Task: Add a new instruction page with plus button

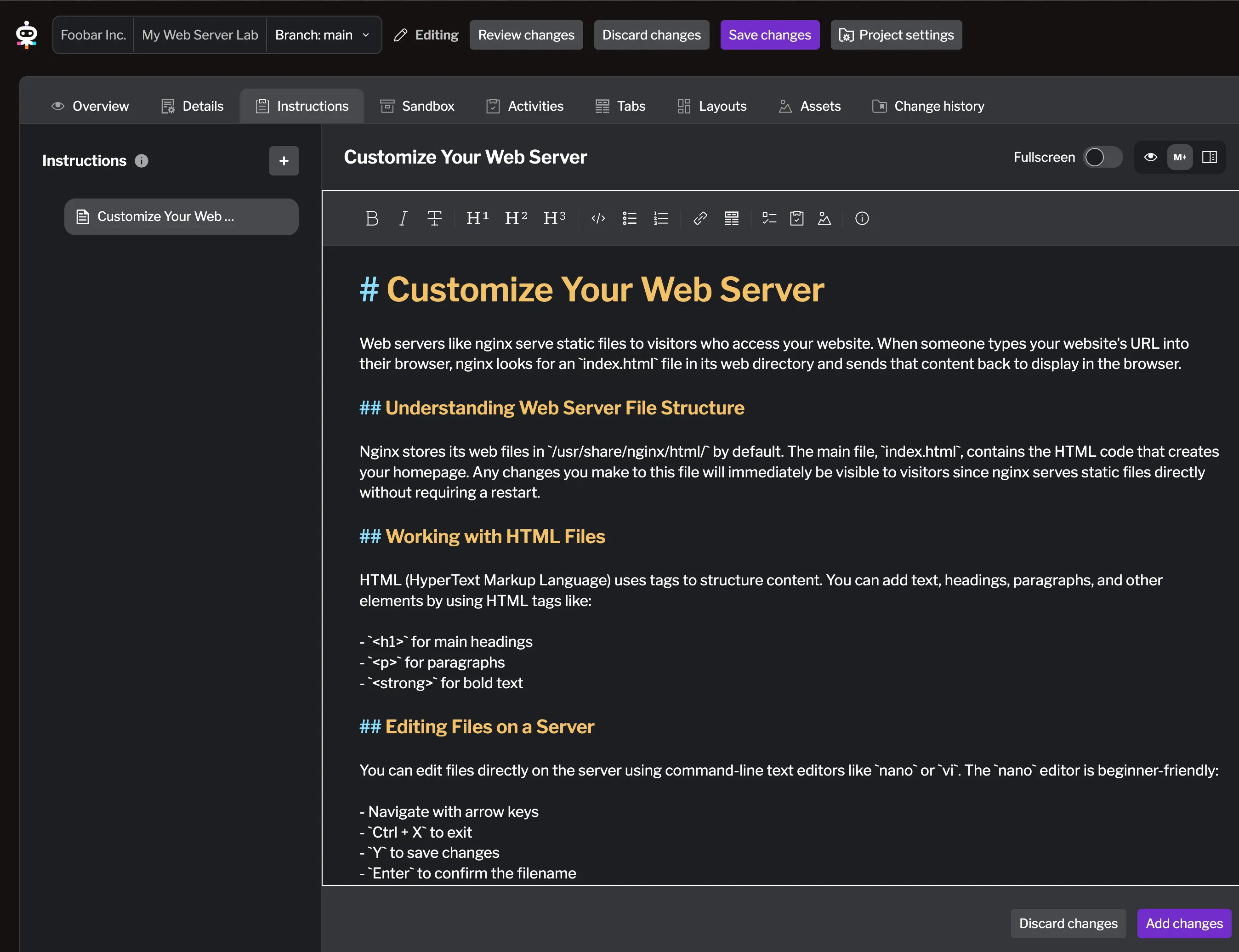Action: point(284,161)
